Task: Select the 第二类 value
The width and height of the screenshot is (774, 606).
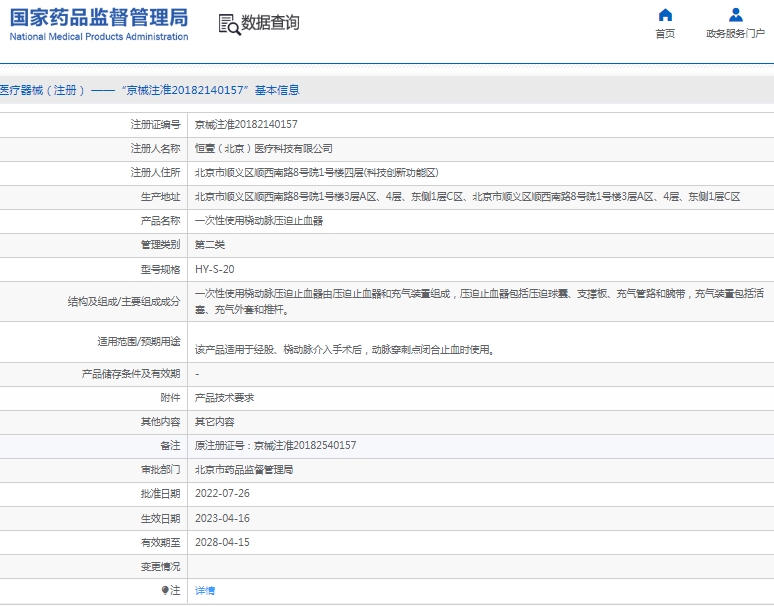Action: point(210,245)
